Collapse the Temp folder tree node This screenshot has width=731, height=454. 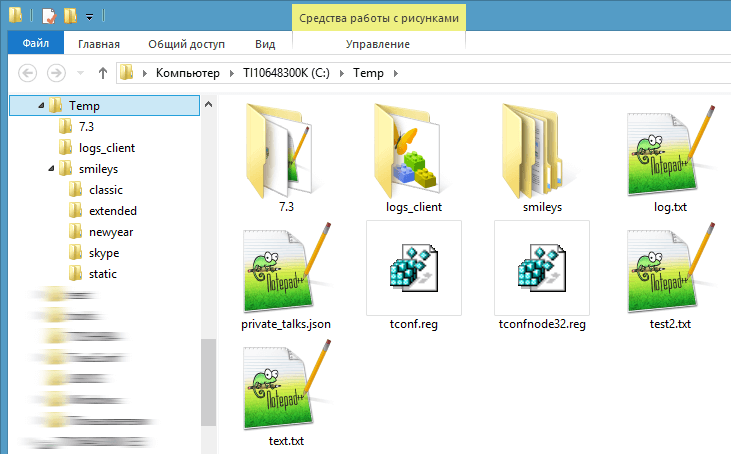[41, 105]
